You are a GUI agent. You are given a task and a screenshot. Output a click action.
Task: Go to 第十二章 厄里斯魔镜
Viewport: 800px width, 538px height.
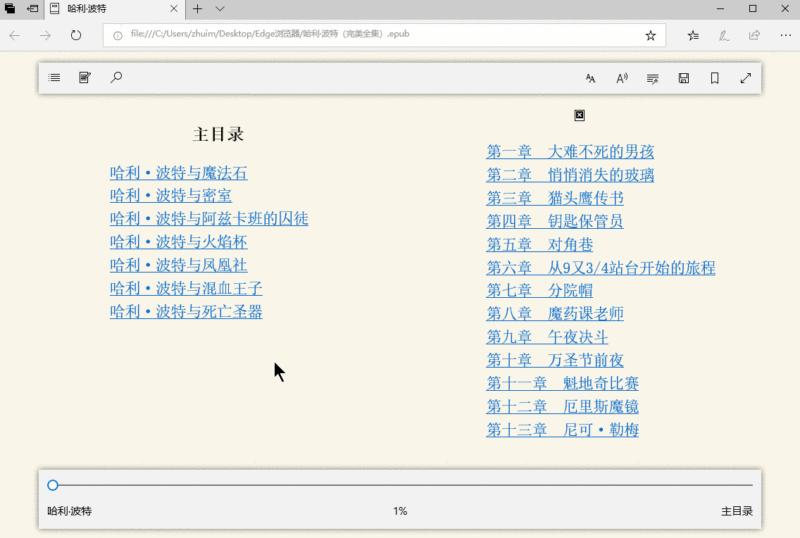tap(562, 406)
